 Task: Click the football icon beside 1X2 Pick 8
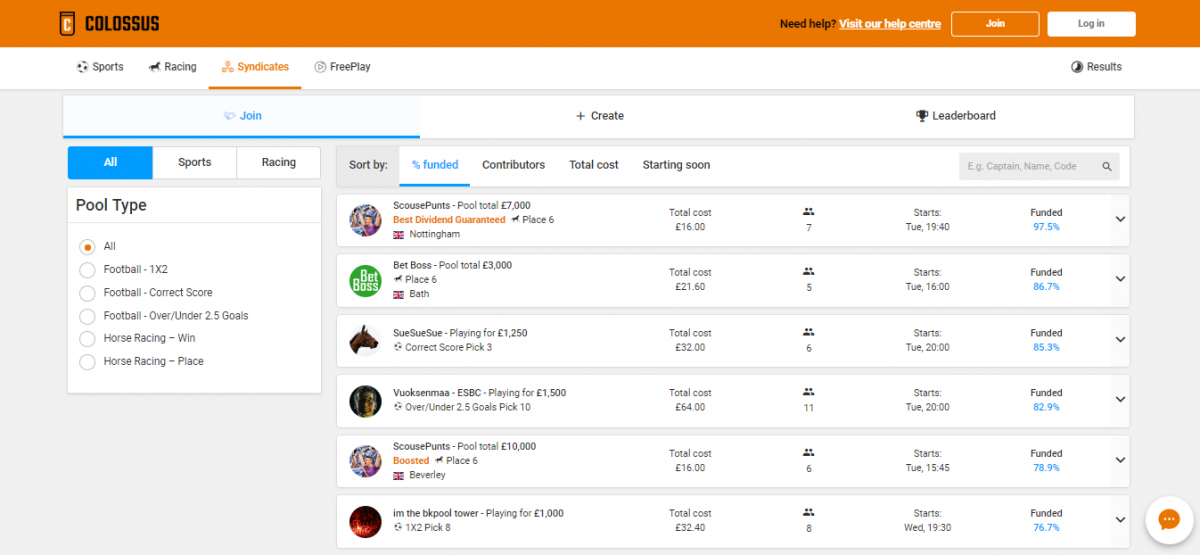(398, 527)
